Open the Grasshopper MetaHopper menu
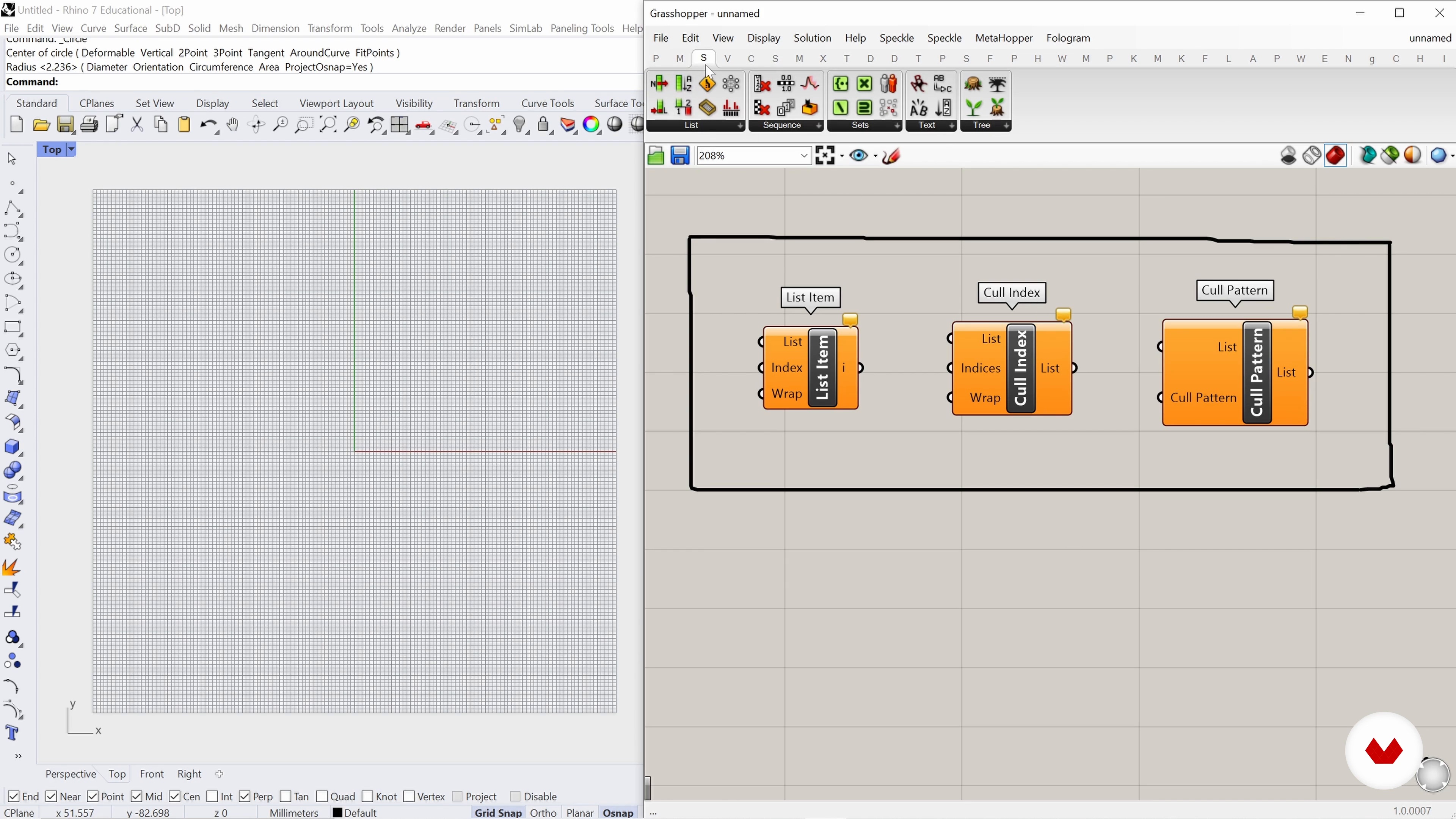 click(1004, 38)
